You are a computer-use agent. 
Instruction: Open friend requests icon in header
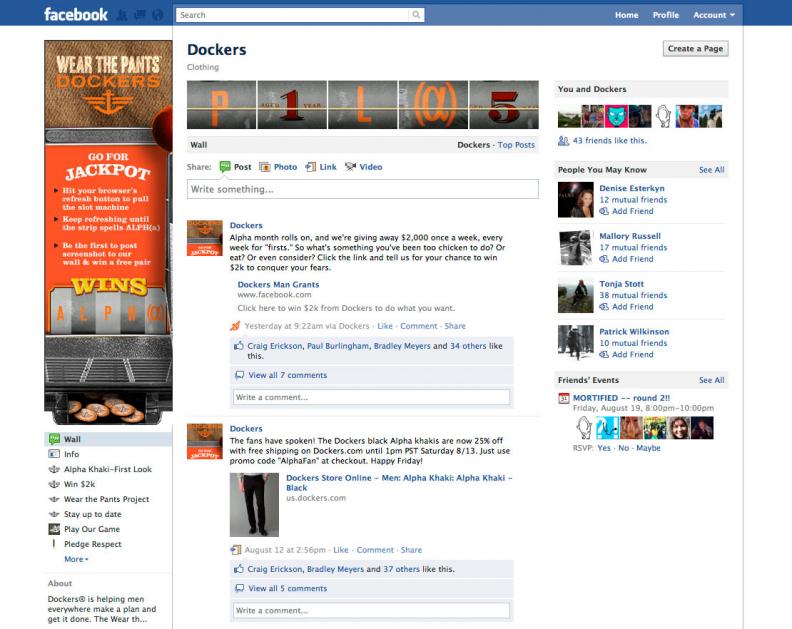tap(122, 15)
